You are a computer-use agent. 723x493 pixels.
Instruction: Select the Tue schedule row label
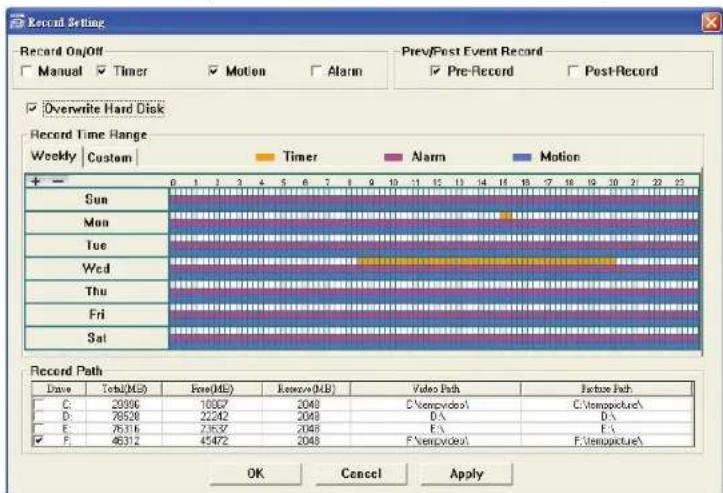click(96, 245)
